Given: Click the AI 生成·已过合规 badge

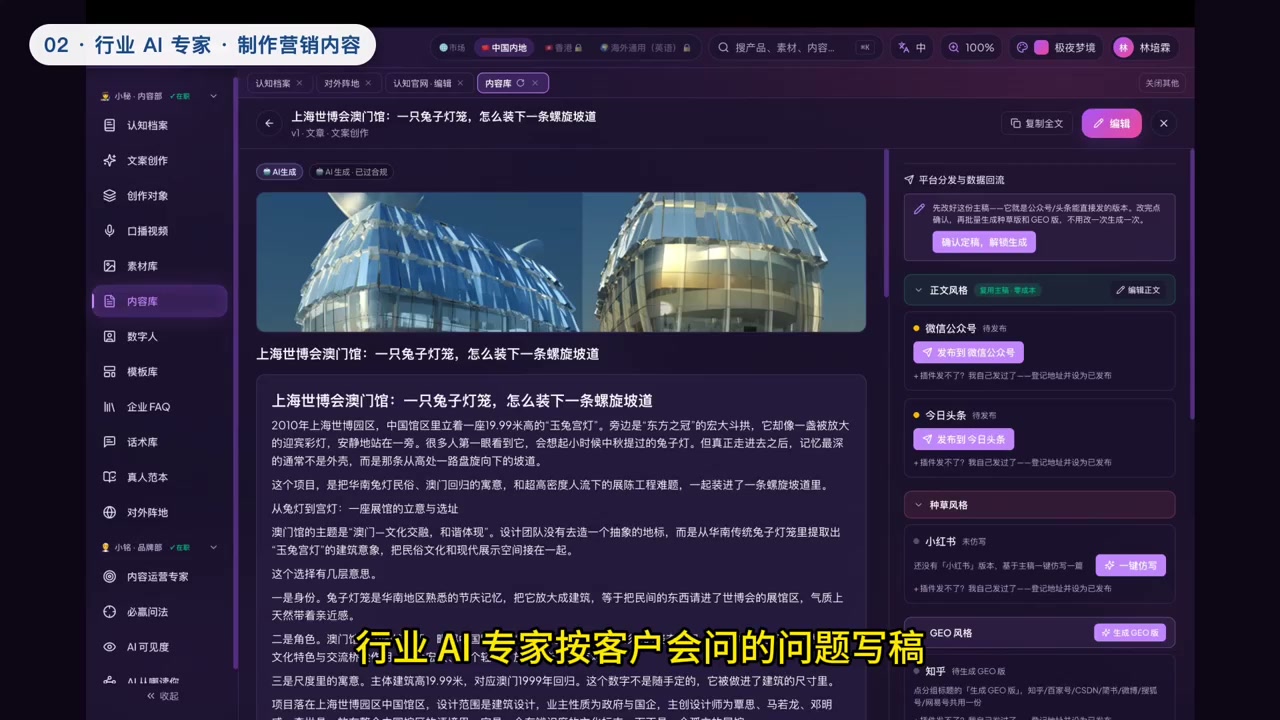Looking at the screenshot, I should (x=351, y=172).
